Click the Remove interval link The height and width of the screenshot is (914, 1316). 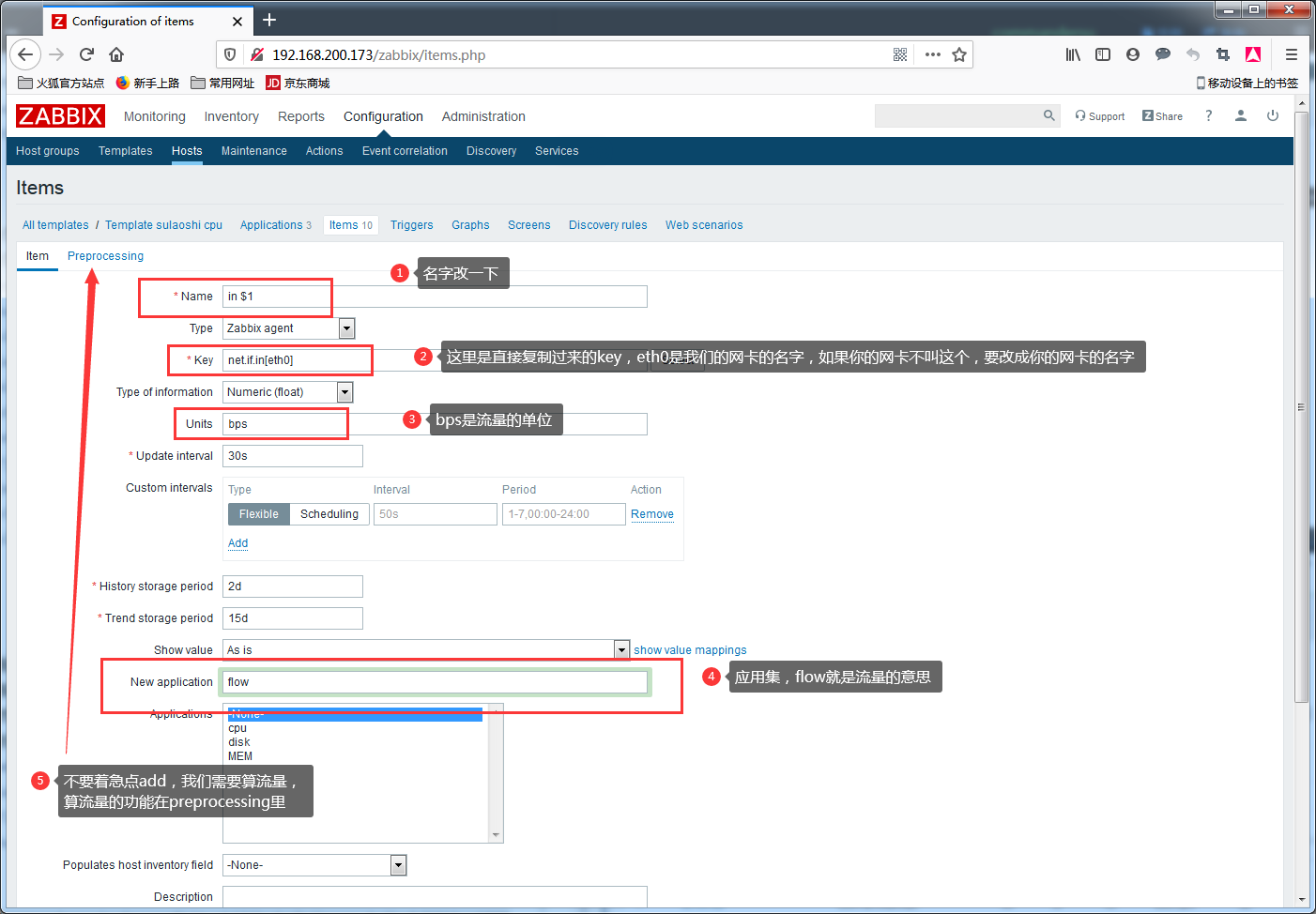point(652,514)
